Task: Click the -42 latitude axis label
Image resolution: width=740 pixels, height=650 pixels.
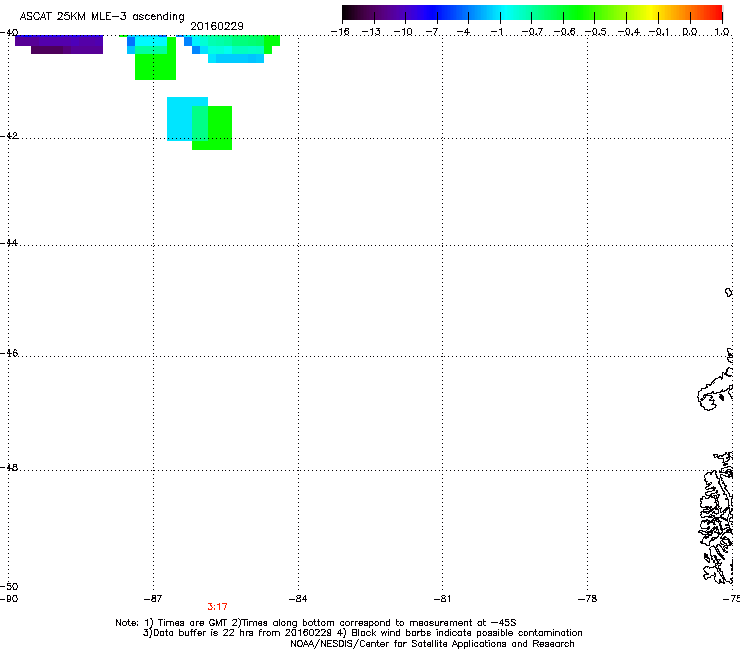Action: click(9, 136)
